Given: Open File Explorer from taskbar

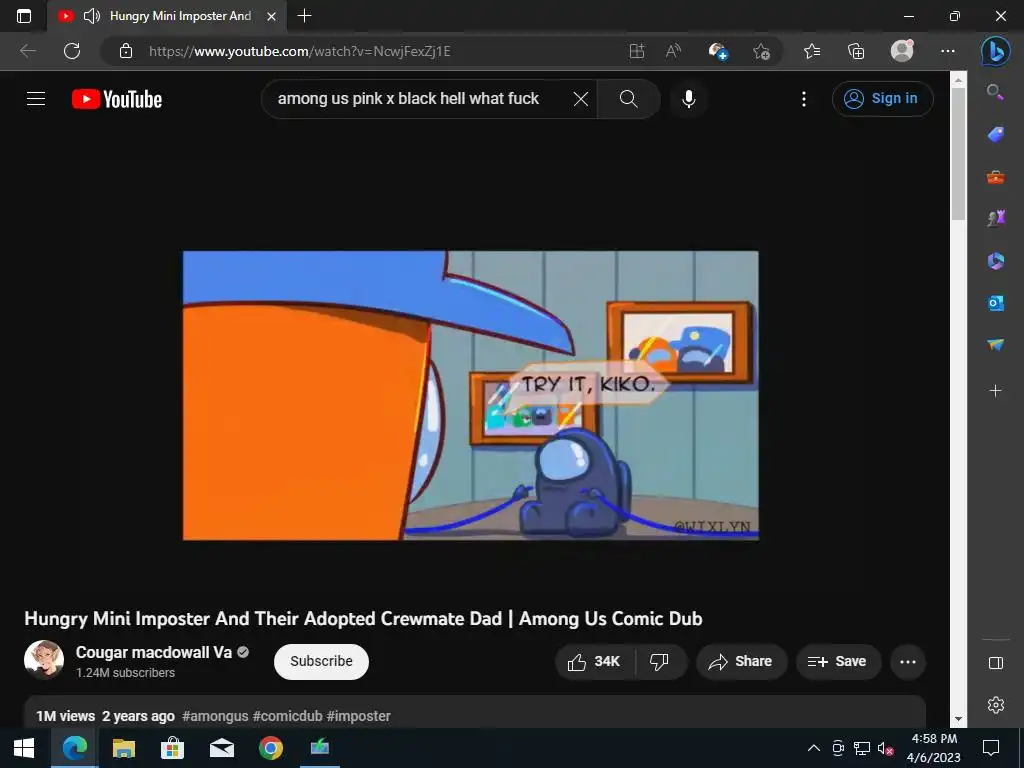Looking at the screenshot, I should click(x=123, y=748).
